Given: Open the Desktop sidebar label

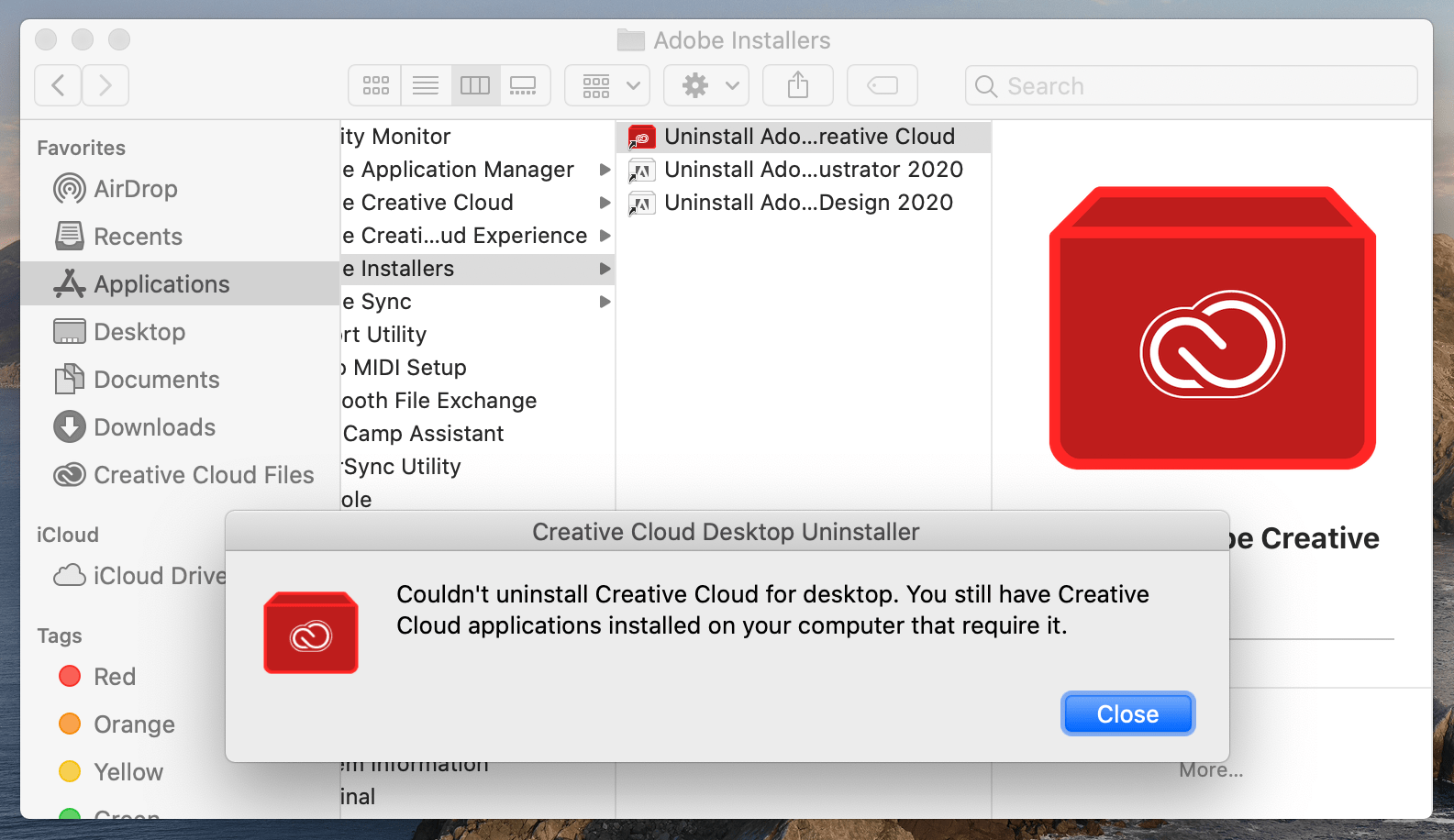Looking at the screenshot, I should pyautogui.click(x=139, y=332).
